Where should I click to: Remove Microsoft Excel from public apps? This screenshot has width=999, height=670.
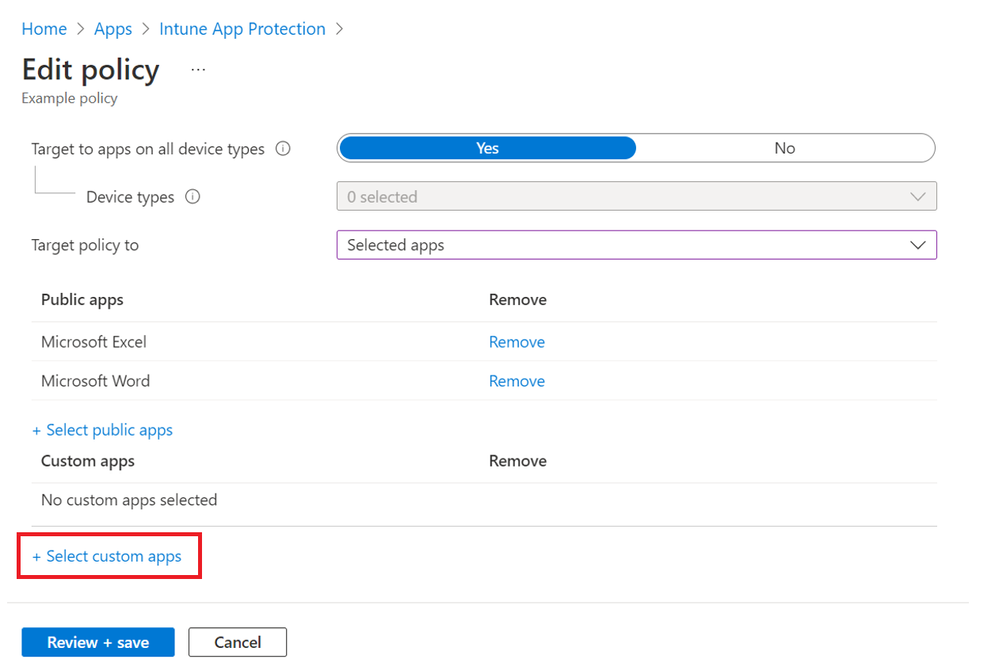tap(517, 342)
